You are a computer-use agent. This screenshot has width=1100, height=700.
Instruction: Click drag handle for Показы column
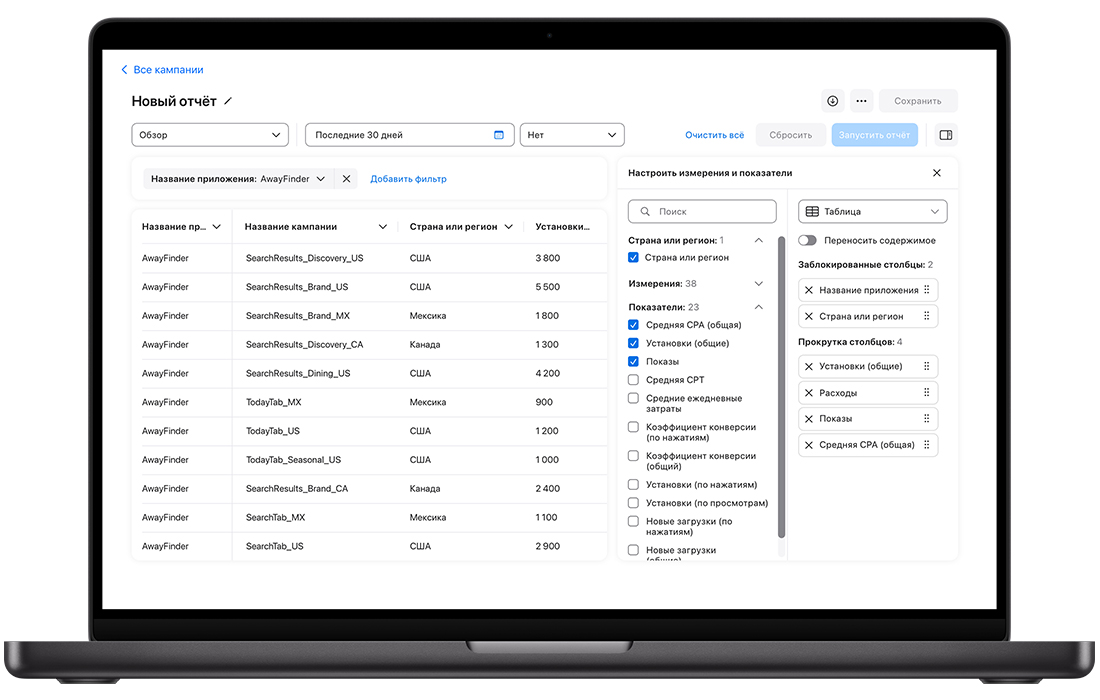click(x=926, y=419)
